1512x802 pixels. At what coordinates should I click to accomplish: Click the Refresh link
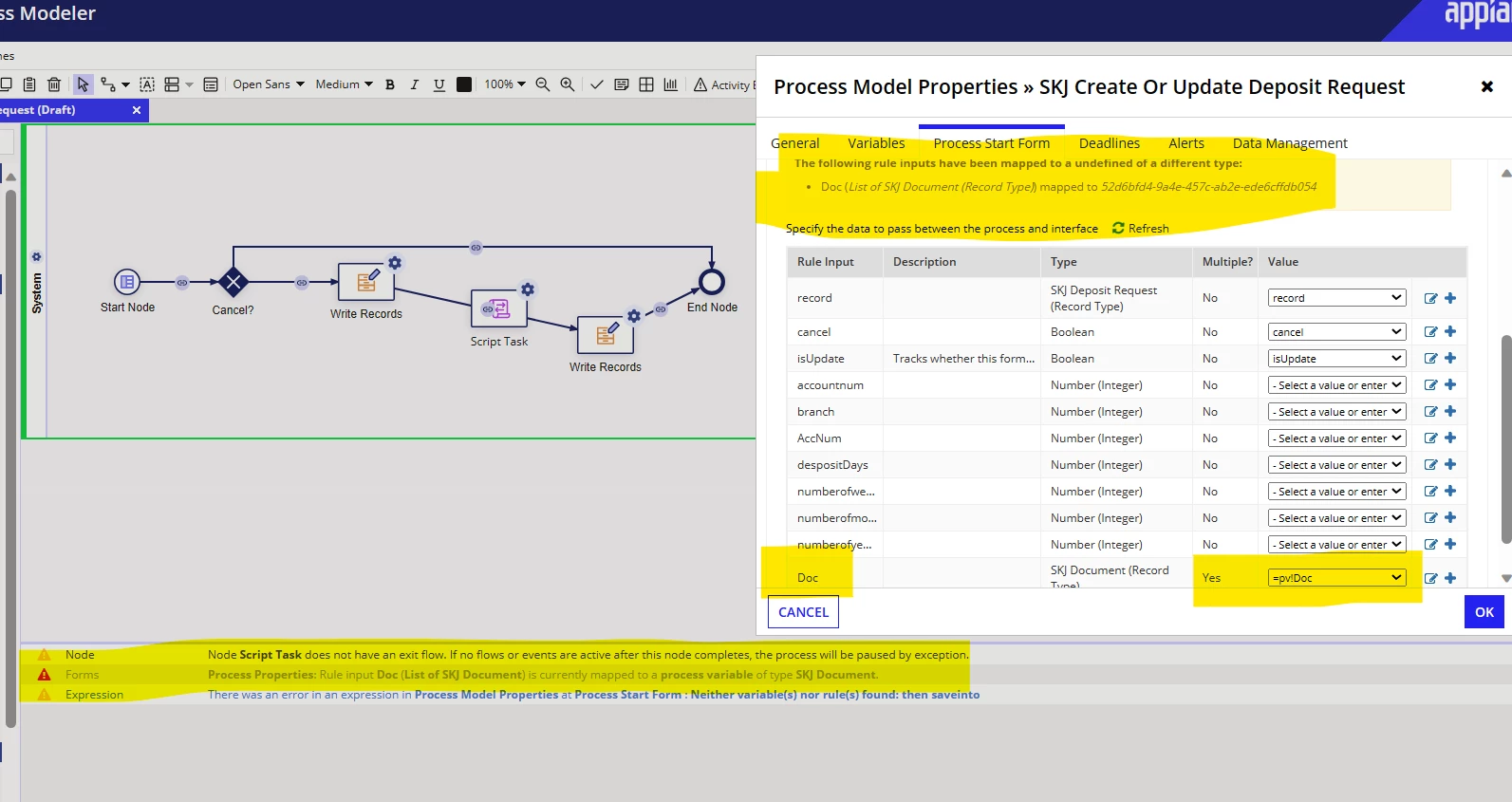[x=1148, y=229]
